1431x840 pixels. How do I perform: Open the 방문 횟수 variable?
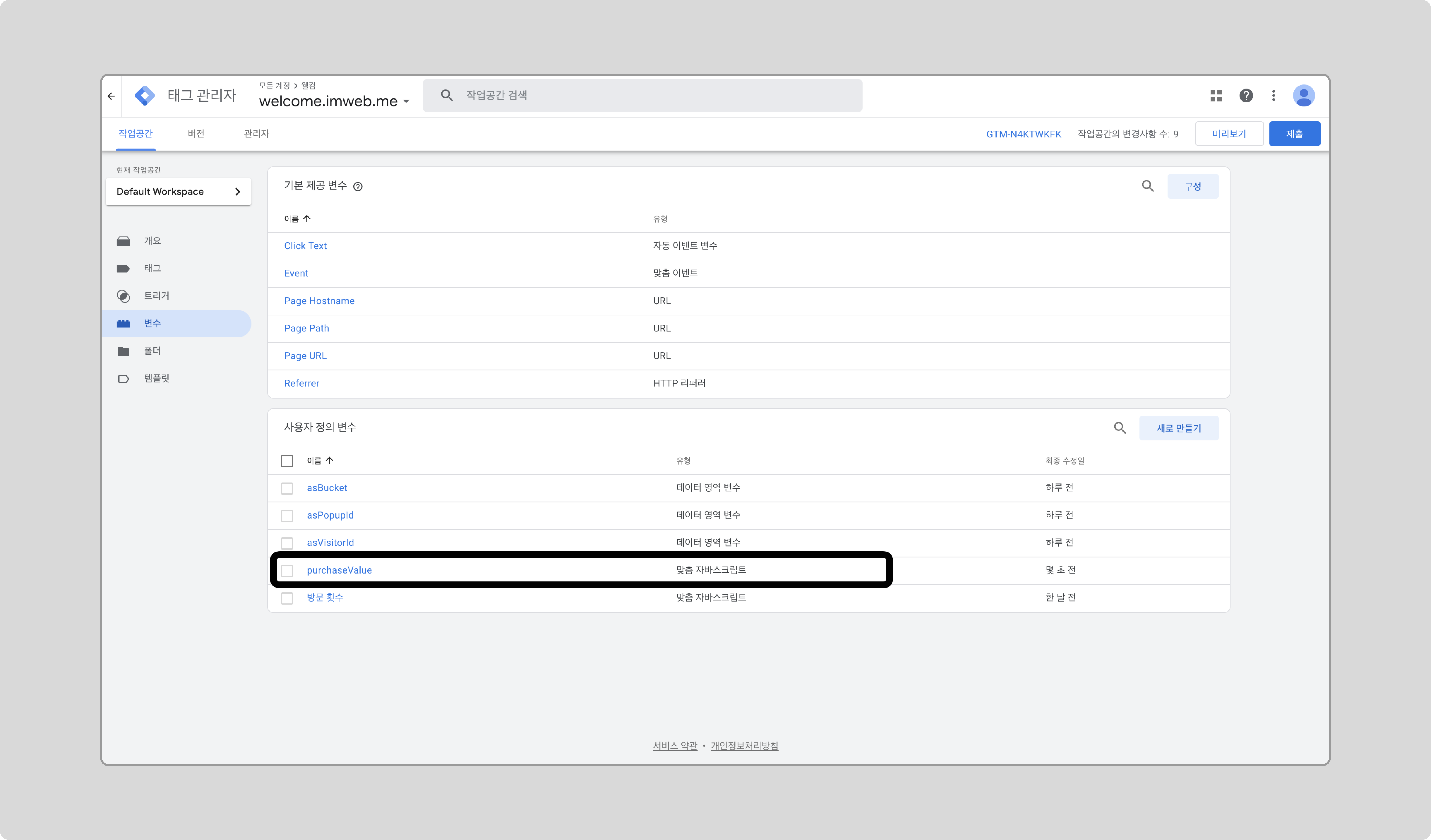[325, 598]
